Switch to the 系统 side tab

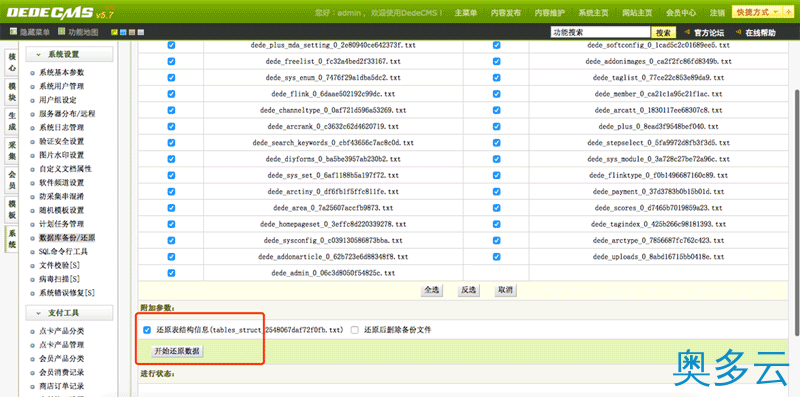tap(12, 240)
